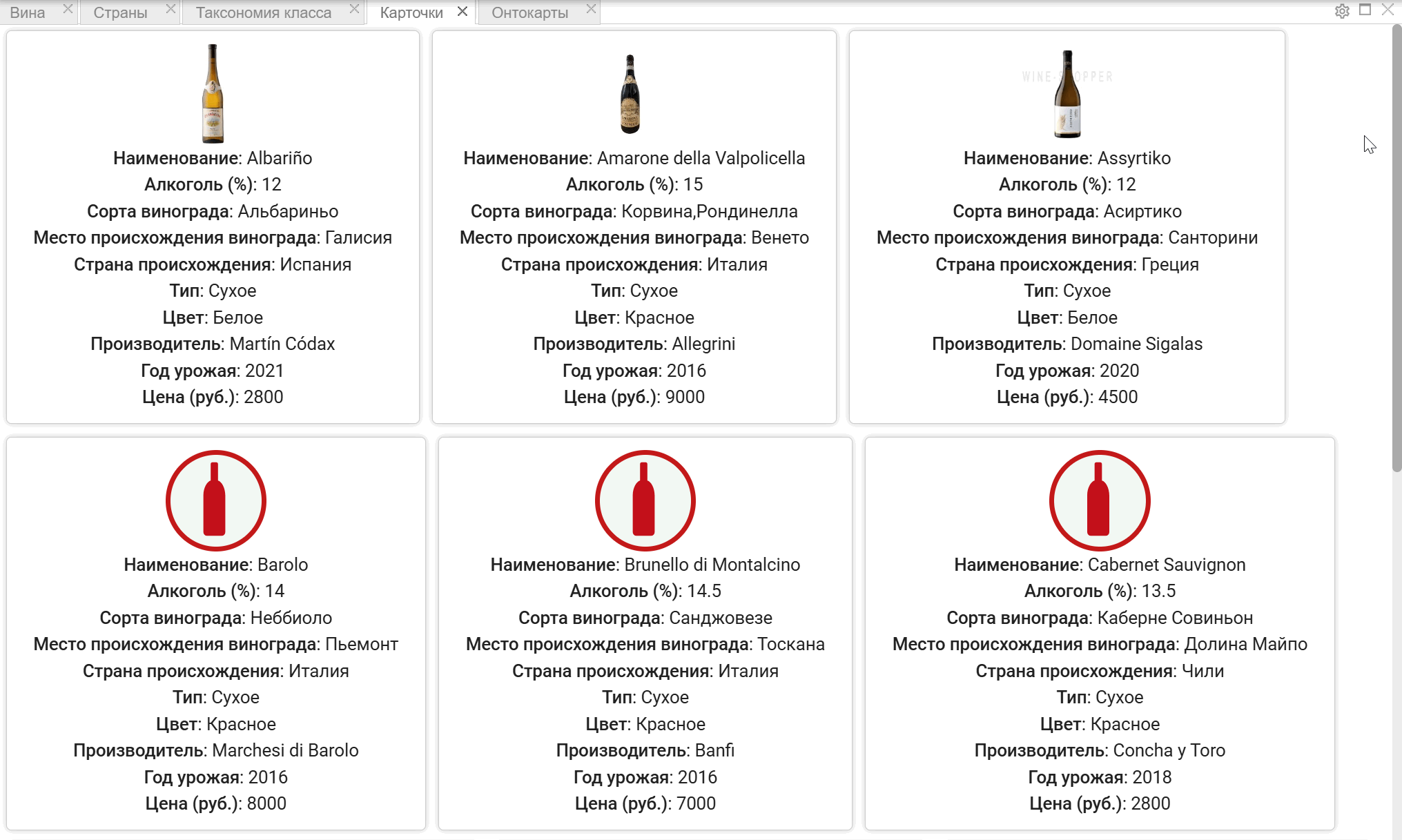Open the settings gear icon
The height and width of the screenshot is (840, 1402).
coord(1342,11)
